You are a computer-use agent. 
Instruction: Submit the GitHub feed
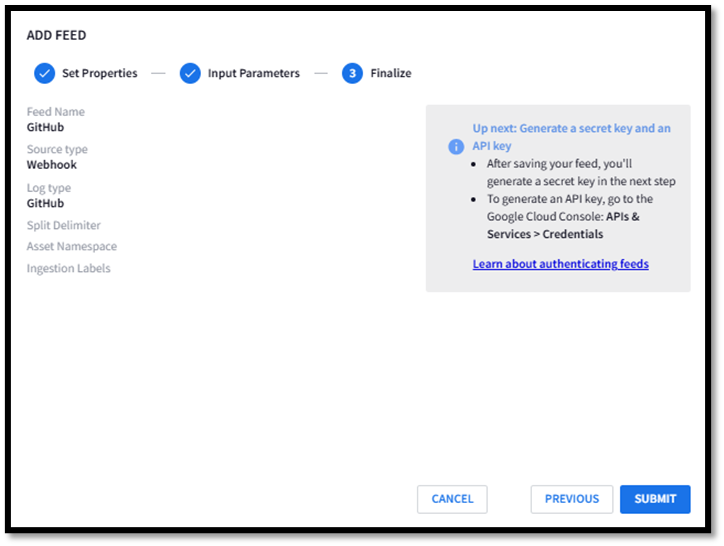coord(655,499)
